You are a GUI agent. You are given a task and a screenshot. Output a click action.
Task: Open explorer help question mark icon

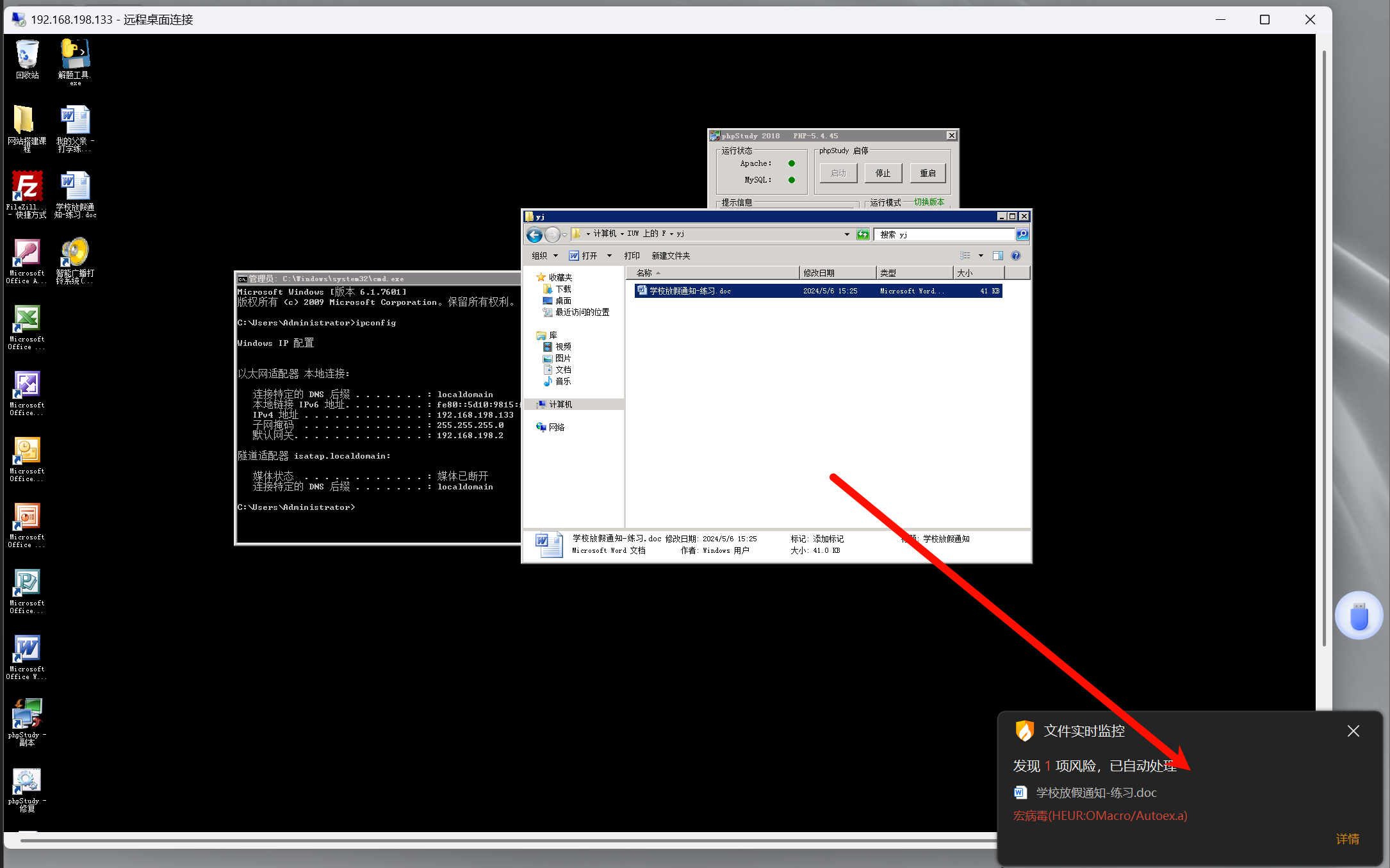pyautogui.click(x=1016, y=256)
